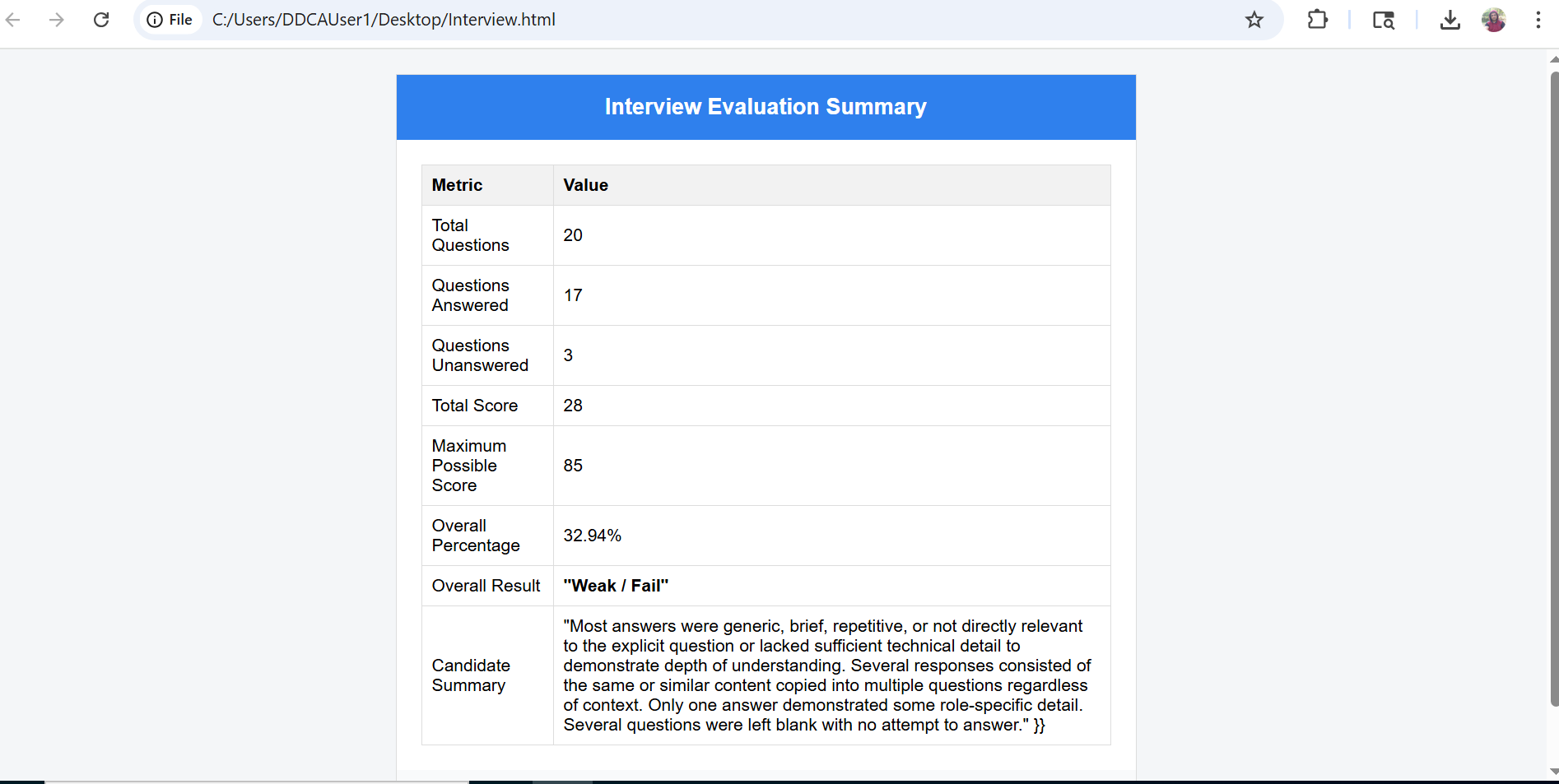Click the browser Back arrow
The width and height of the screenshot is (1559, 784).
point(13,20)
